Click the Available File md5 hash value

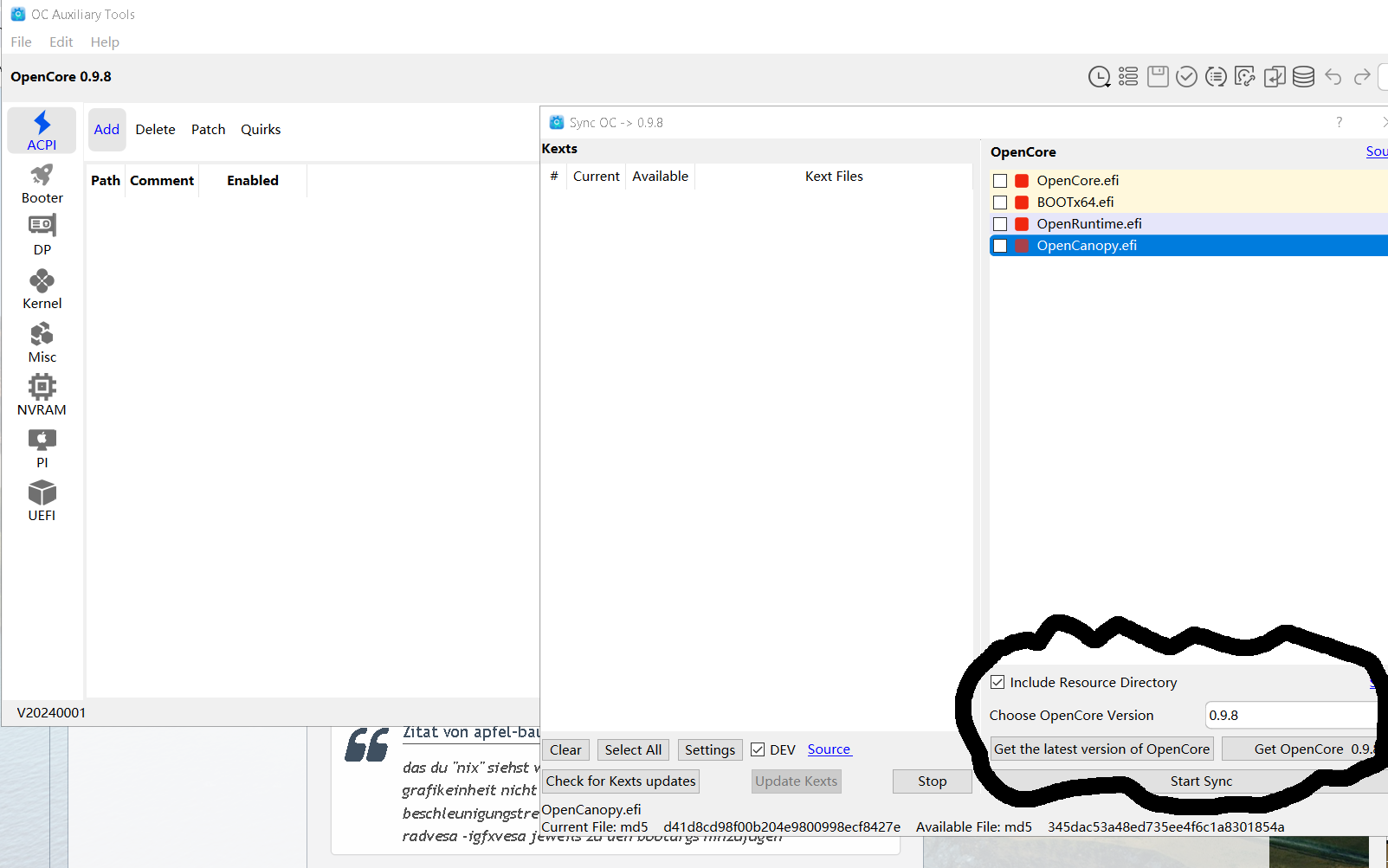tap(1165, 826)
